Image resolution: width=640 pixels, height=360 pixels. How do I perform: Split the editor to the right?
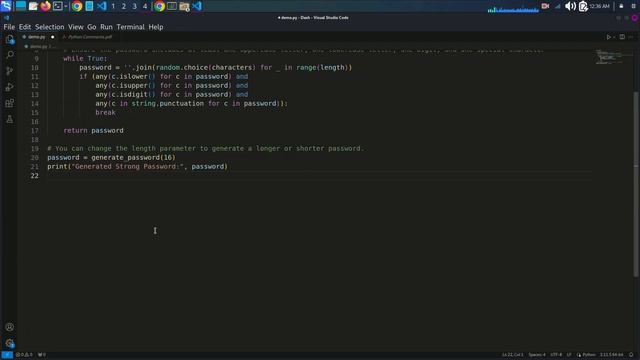point(622,37)
